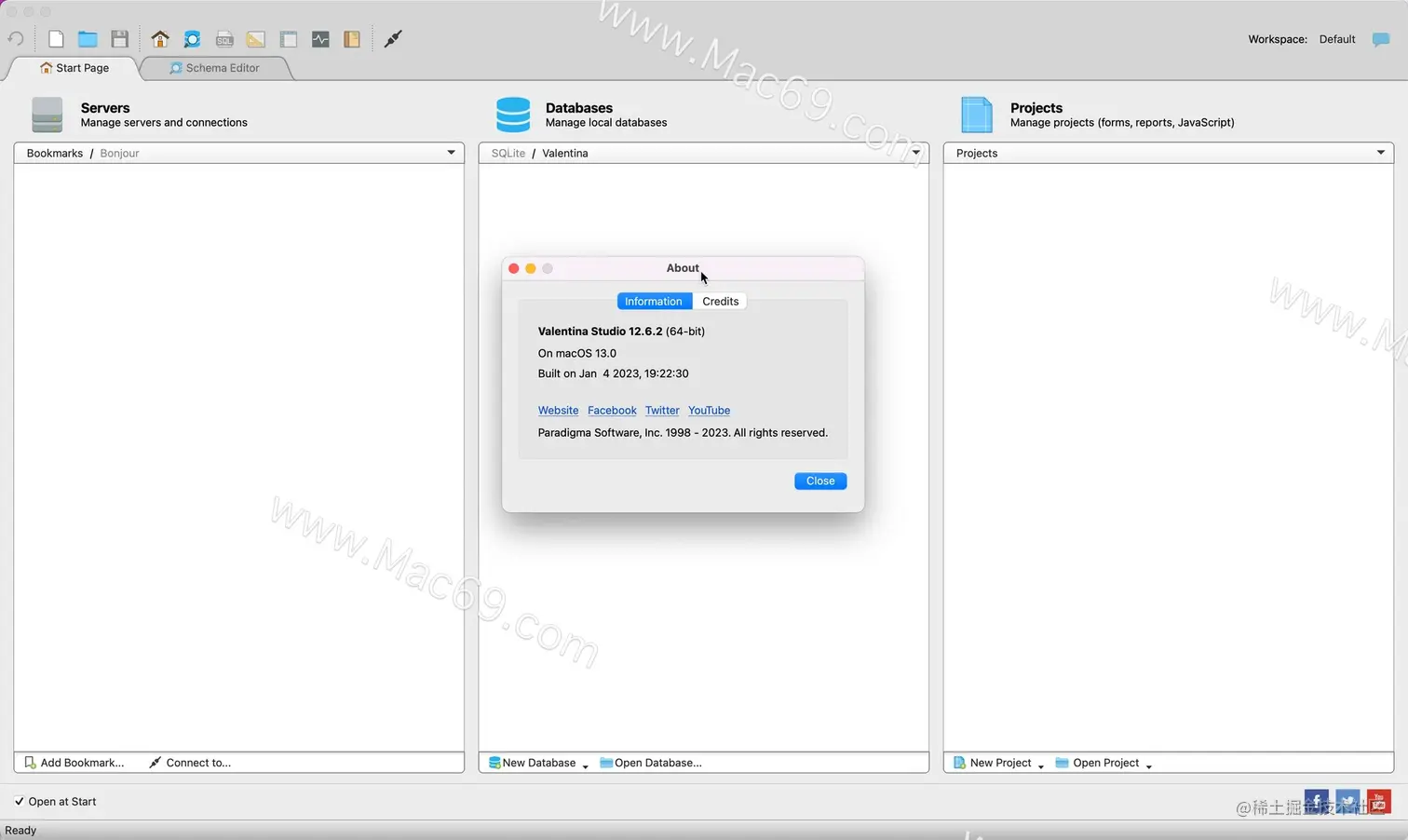Click the undo arrow in the toolbar
Image resolution: width=1408 pixels, height=840 pixels.
(16, 39)
